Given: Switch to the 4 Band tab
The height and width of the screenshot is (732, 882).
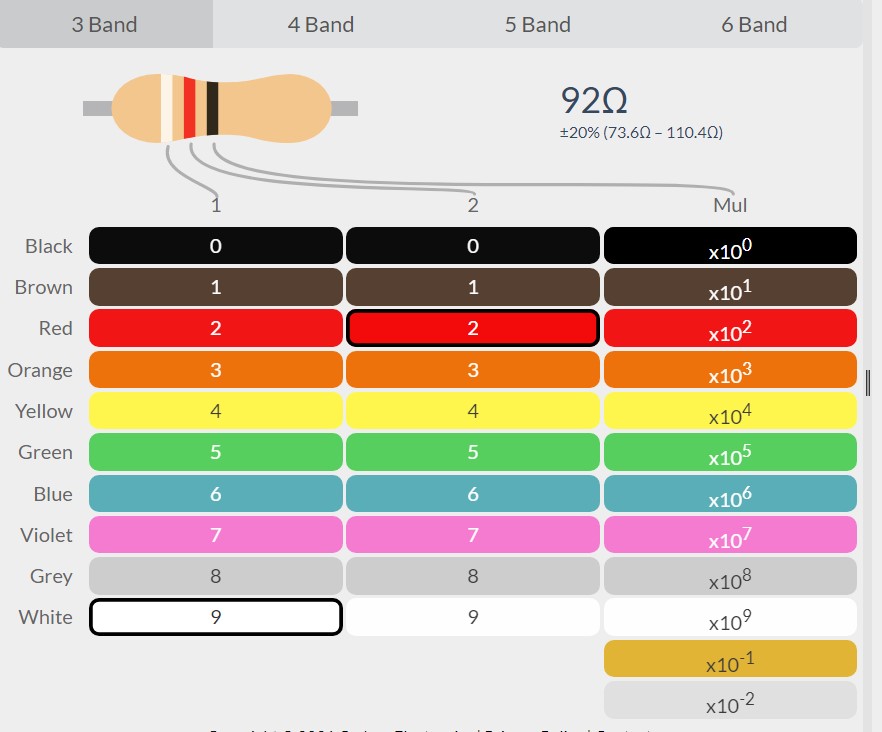Looking at the screenshot, I should [321, 24].
